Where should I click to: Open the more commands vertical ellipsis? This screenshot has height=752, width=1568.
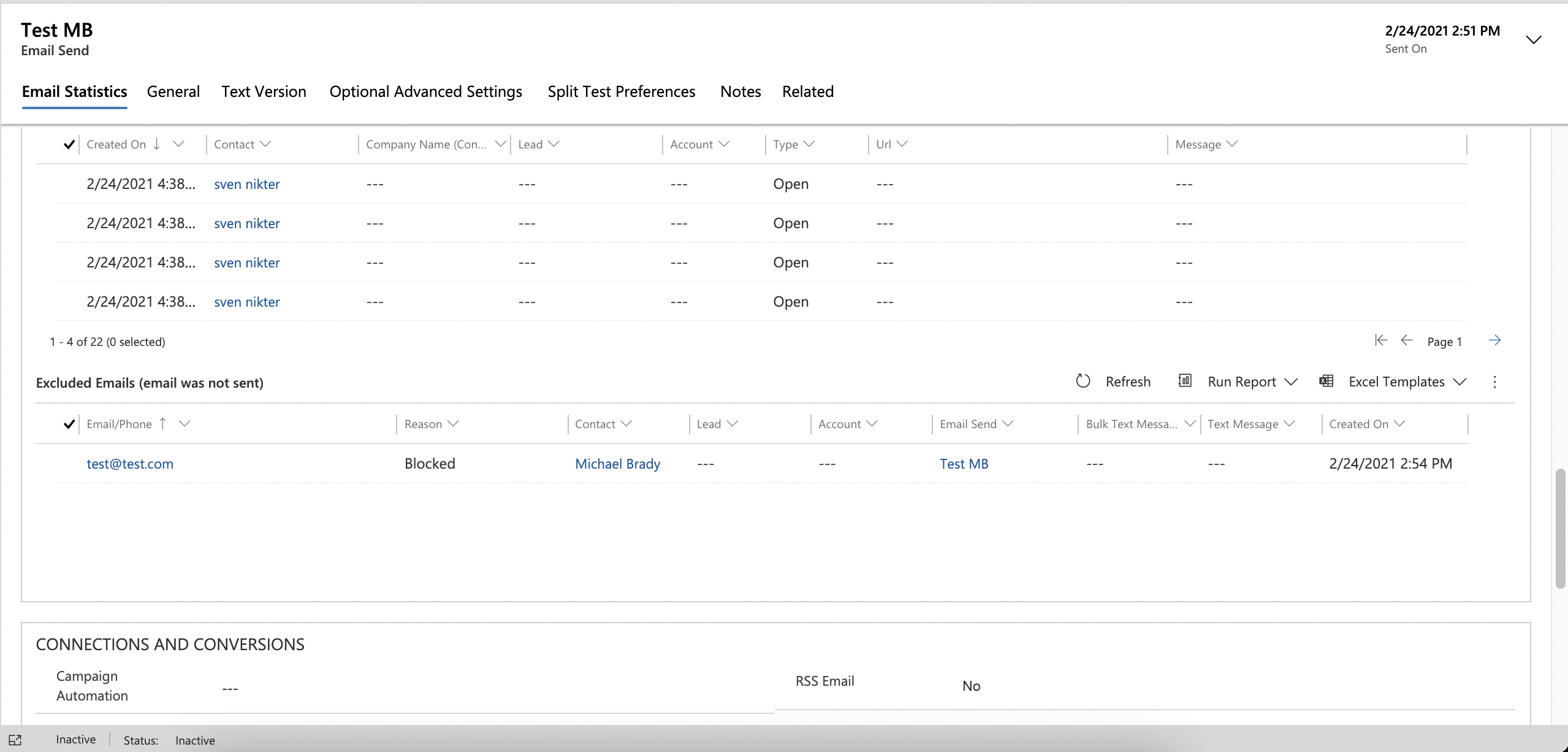[1495, 382]
